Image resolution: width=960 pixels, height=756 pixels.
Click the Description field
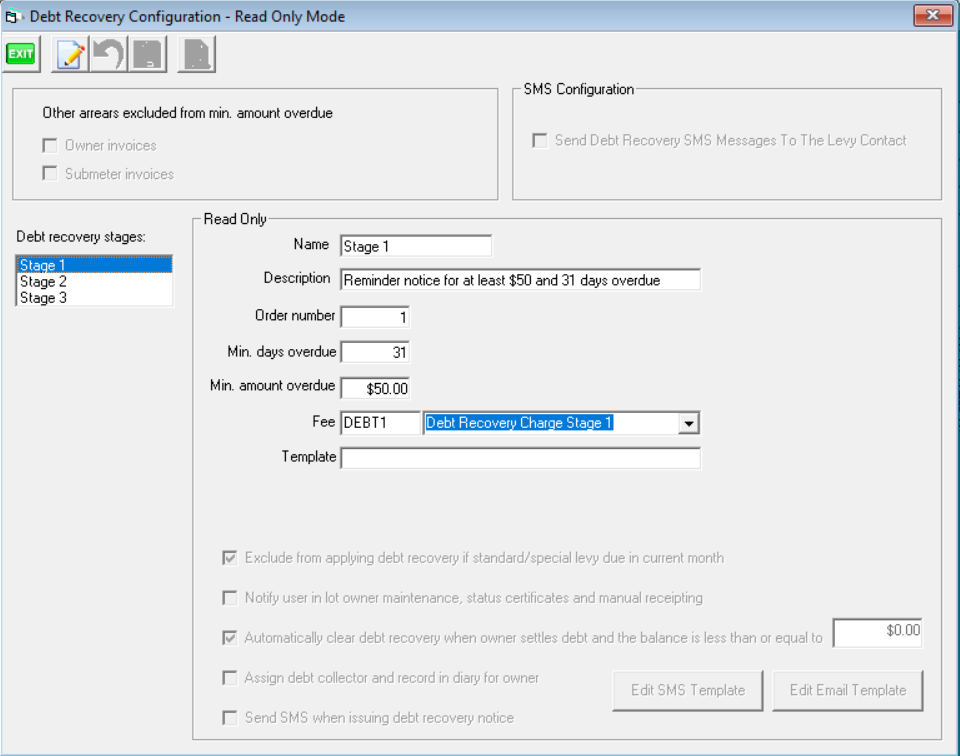tap(520, 280)
